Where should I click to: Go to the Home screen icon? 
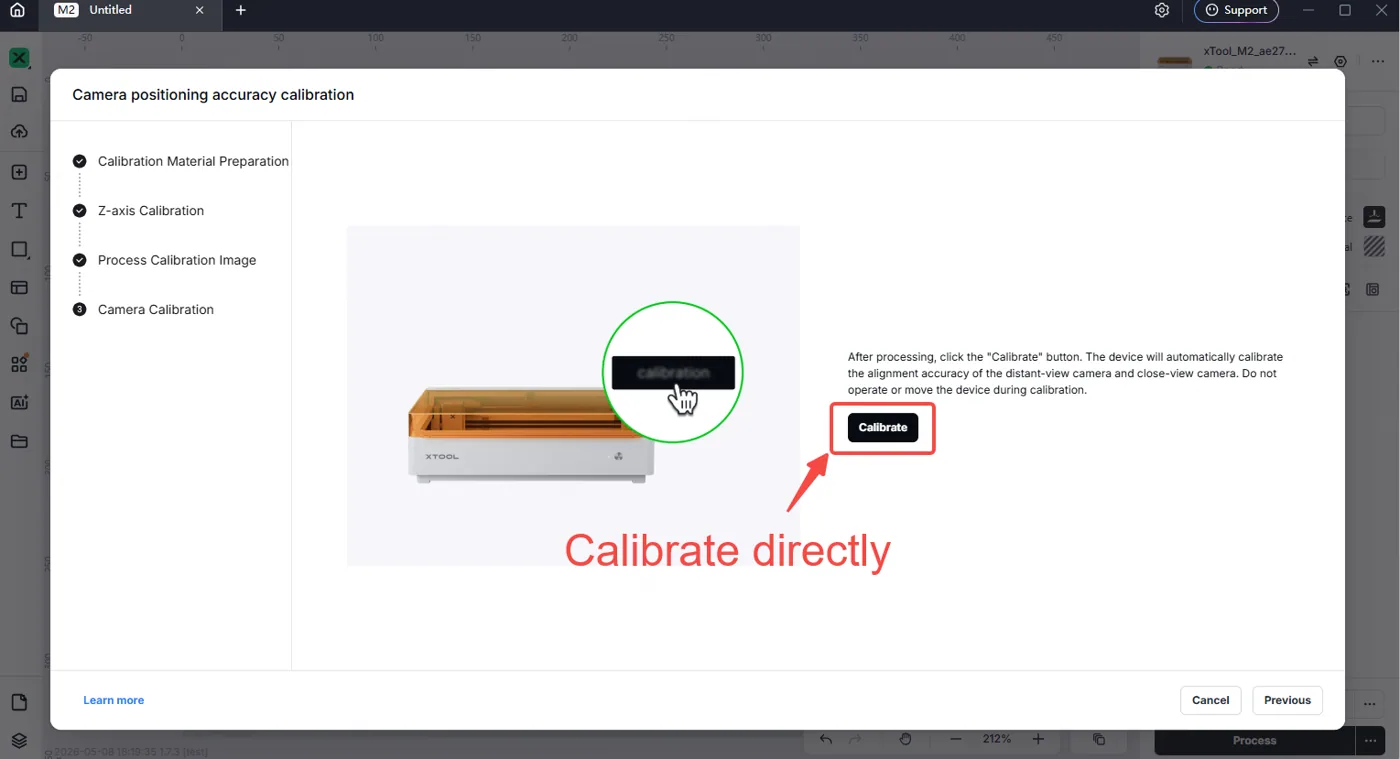click(17, 10)
